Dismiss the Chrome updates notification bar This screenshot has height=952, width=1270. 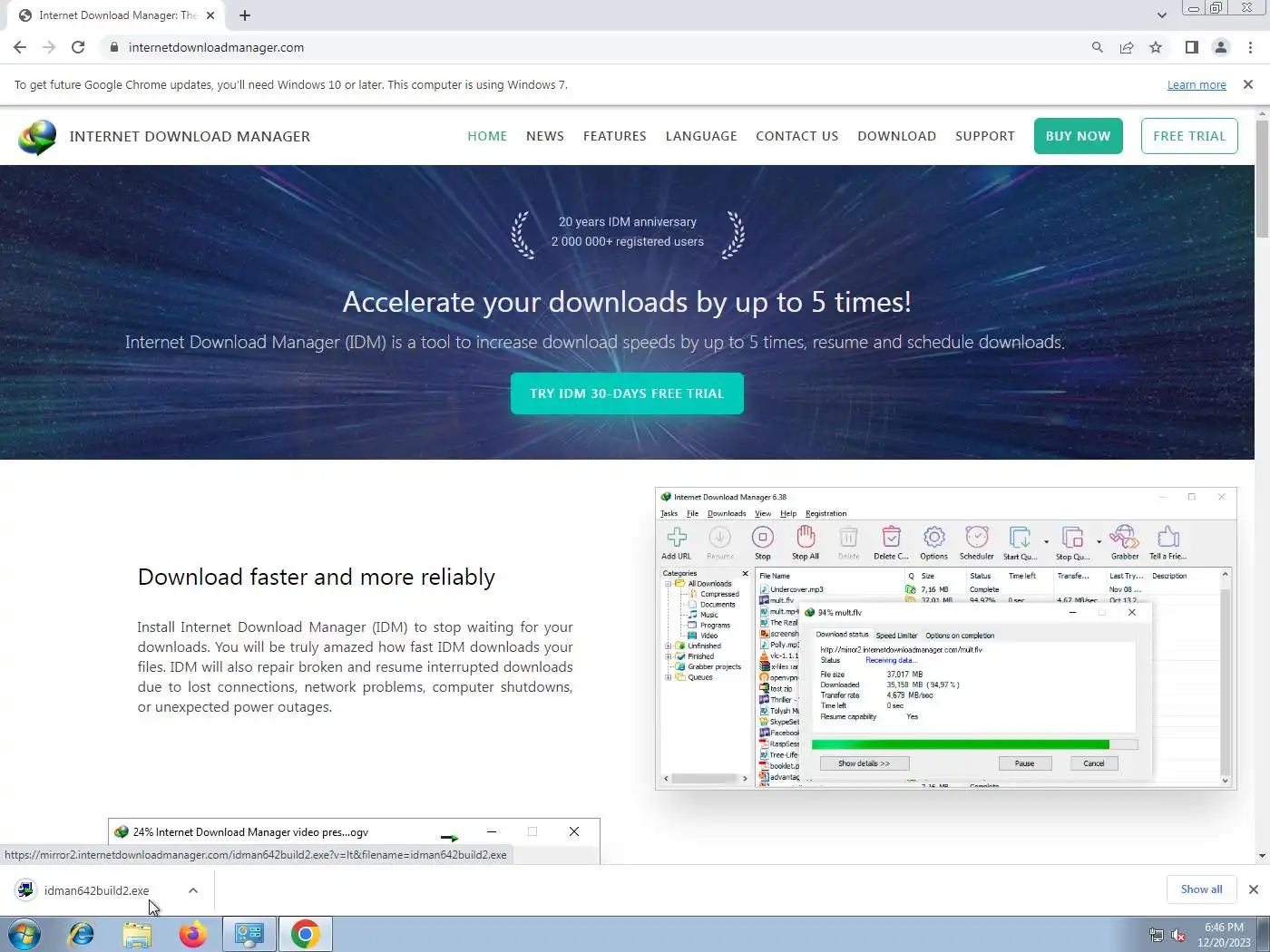[1248, 84]
